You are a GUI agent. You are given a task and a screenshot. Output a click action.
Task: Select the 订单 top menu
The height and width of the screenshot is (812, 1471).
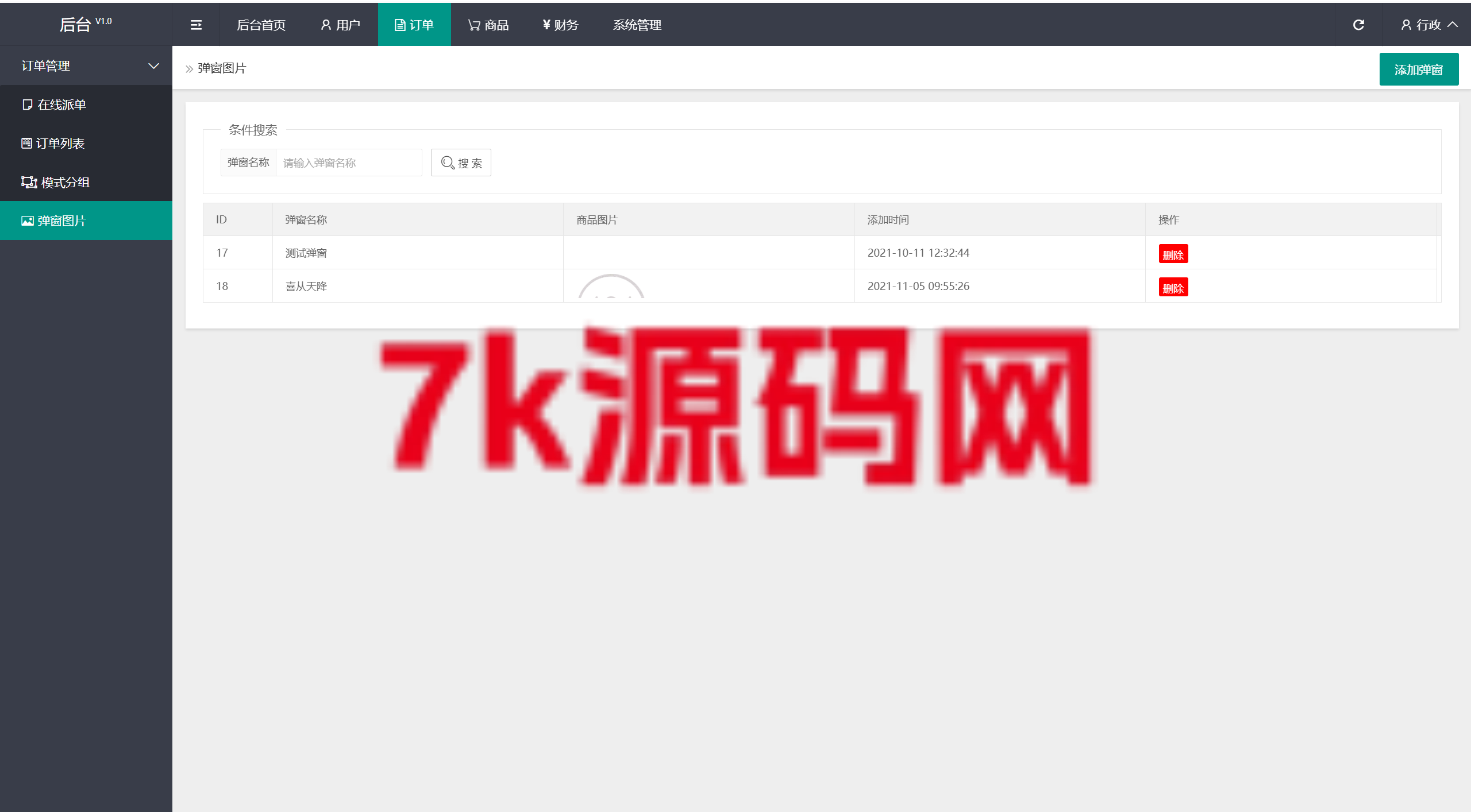tap(414, 25)
